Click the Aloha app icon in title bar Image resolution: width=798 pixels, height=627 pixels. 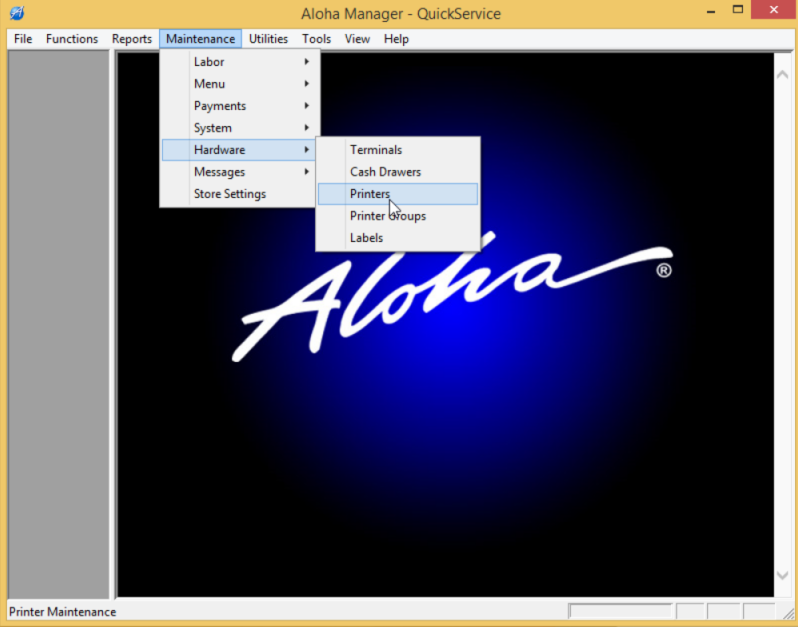pyautogui.click(x=17, y=13)
